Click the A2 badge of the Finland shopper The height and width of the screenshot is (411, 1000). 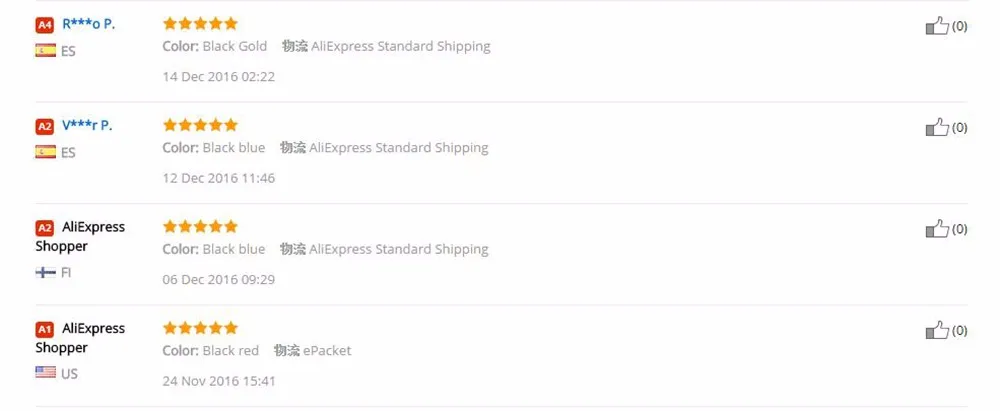click(45, 228)
